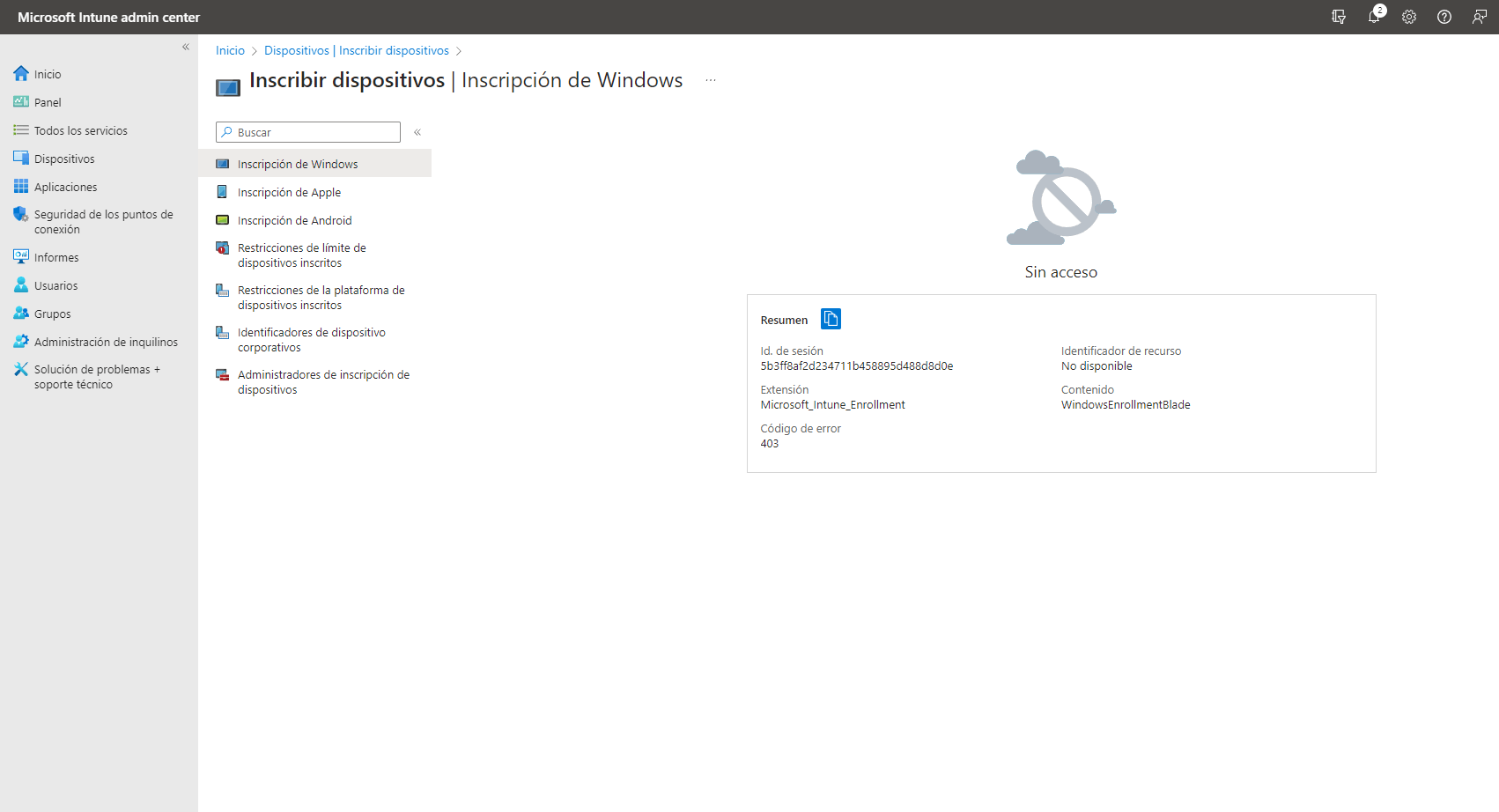Open Administradores de inscripción de dispositivos
This screenshot has width=1499, height=812.
(x=315, y=382)
